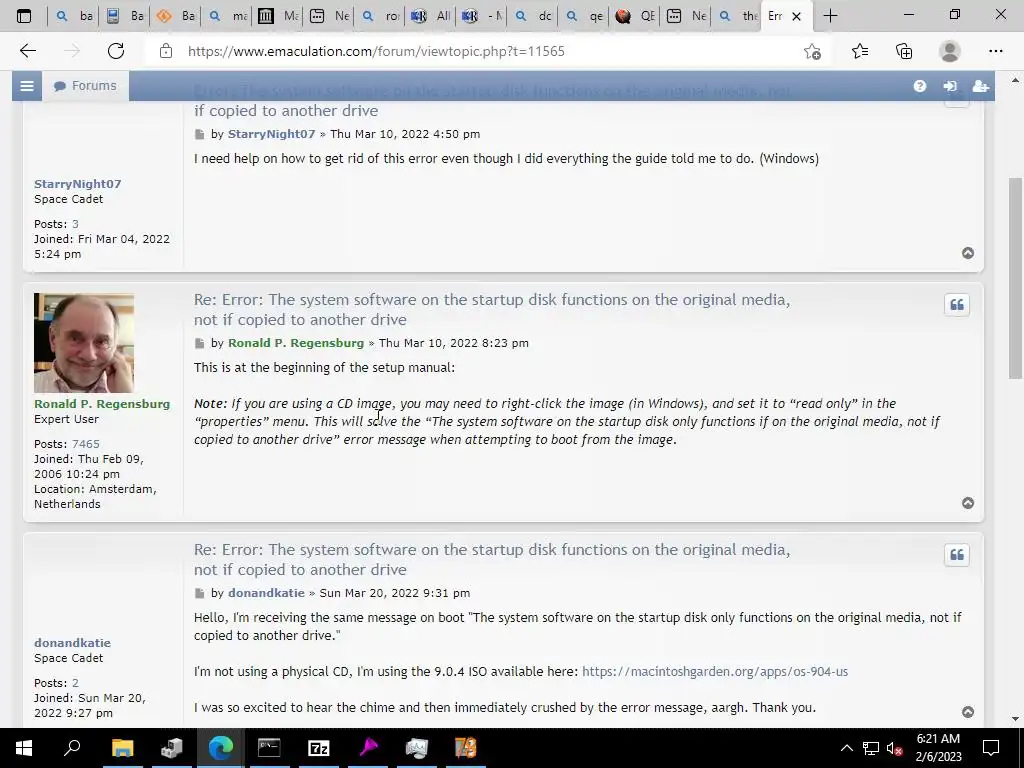Open donandkatie profile in sidebar
The image size is (1024, 768).
72,643
